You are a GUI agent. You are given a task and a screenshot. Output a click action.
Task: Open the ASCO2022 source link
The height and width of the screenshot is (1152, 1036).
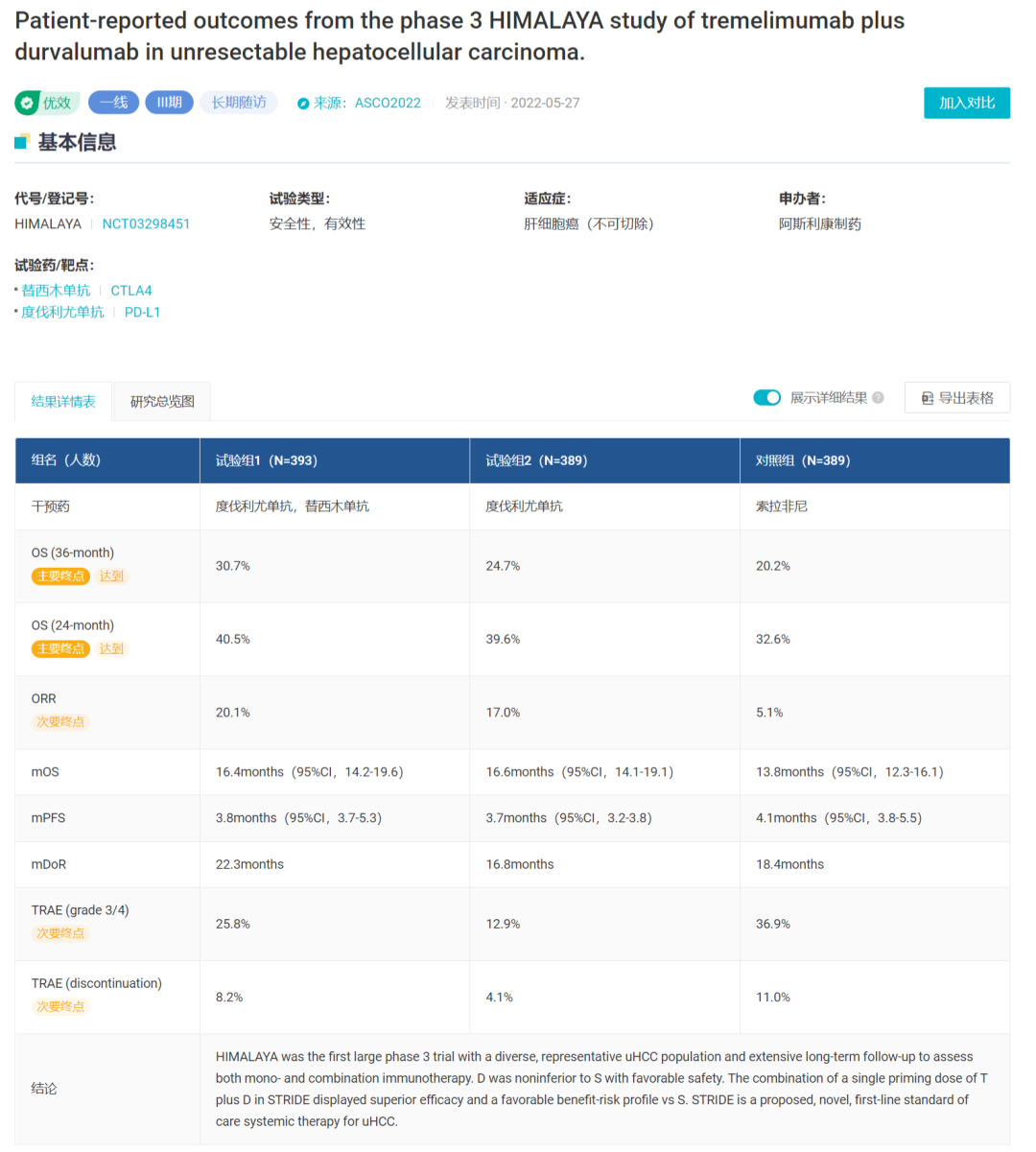pyautogui.click(x=388, y=104)
